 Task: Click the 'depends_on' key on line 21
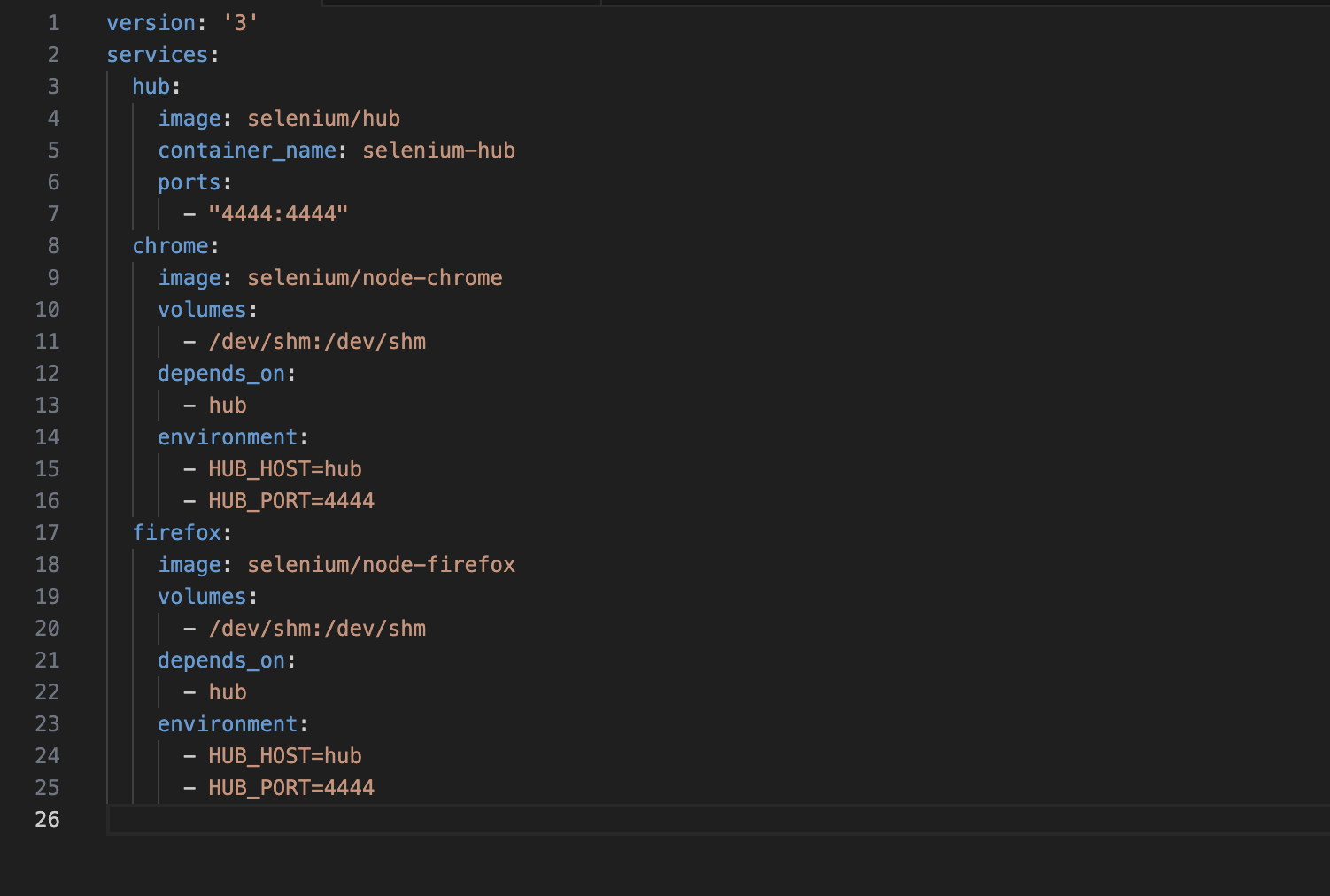221,660
